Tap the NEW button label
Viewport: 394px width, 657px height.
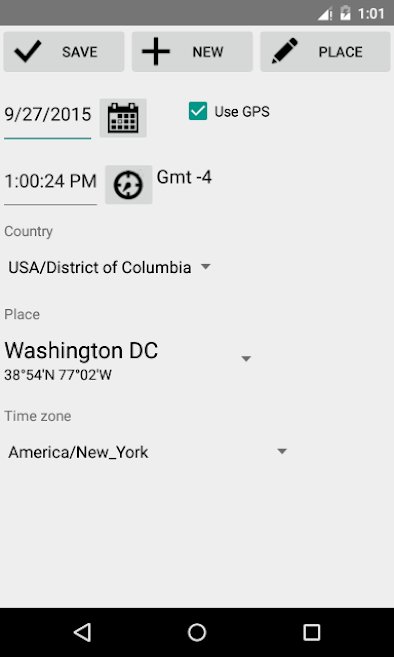(208, 52)
